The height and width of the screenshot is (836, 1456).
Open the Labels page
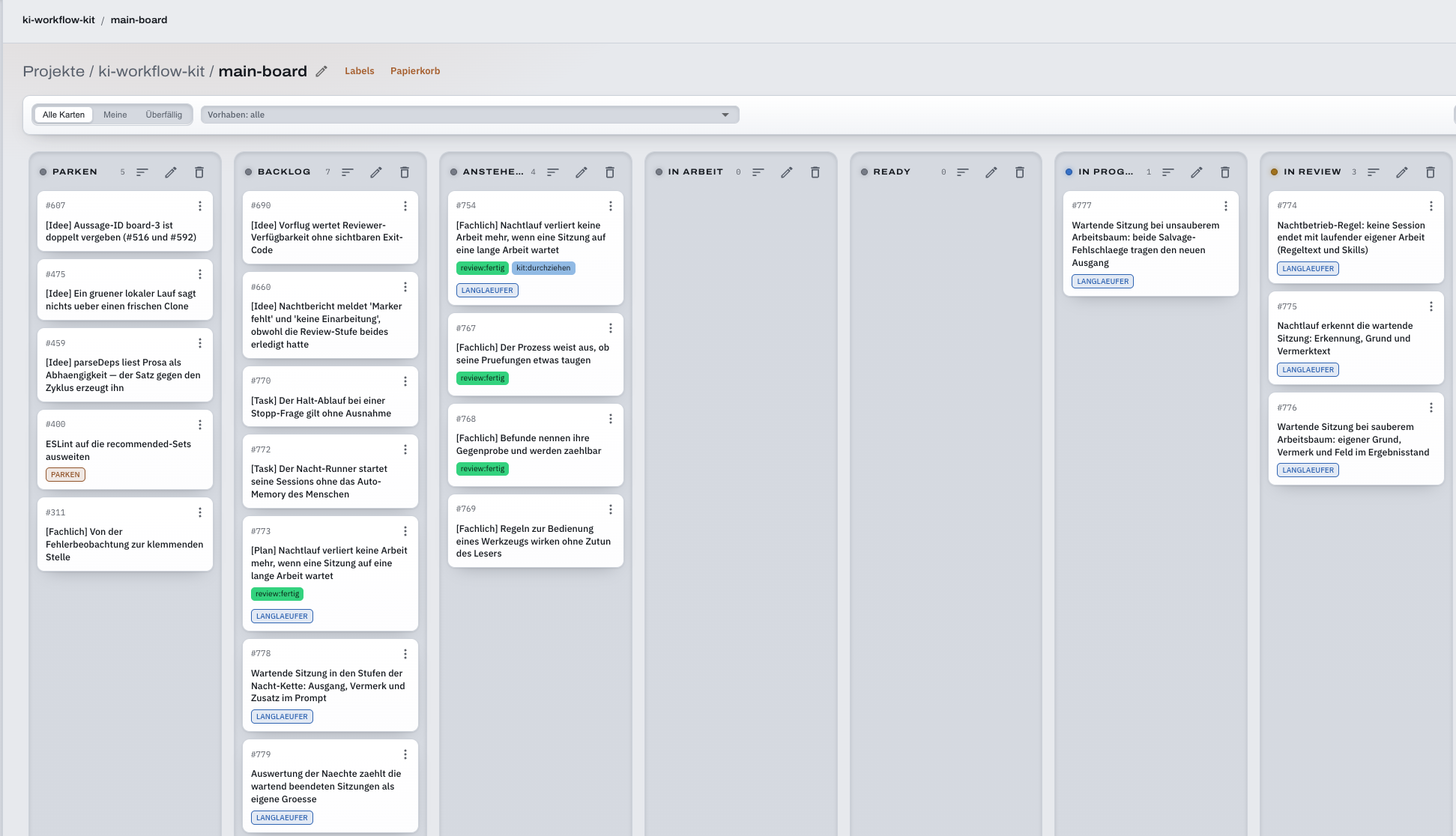coord(360,71)
